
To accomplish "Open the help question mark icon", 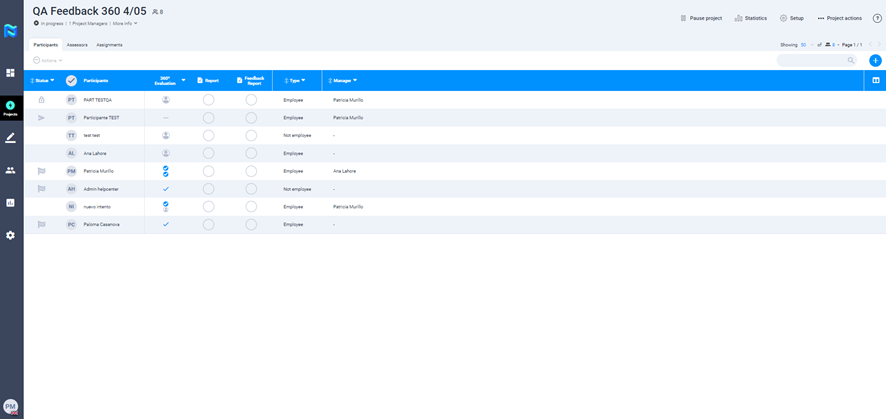I will point(877,18).
